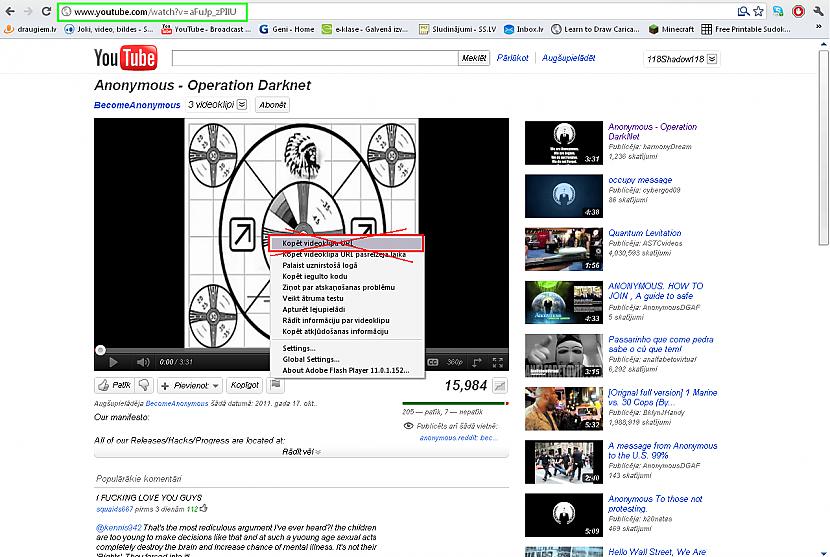Open ANONYMOUS. HOW TO JOIN video link

[656, 291]
